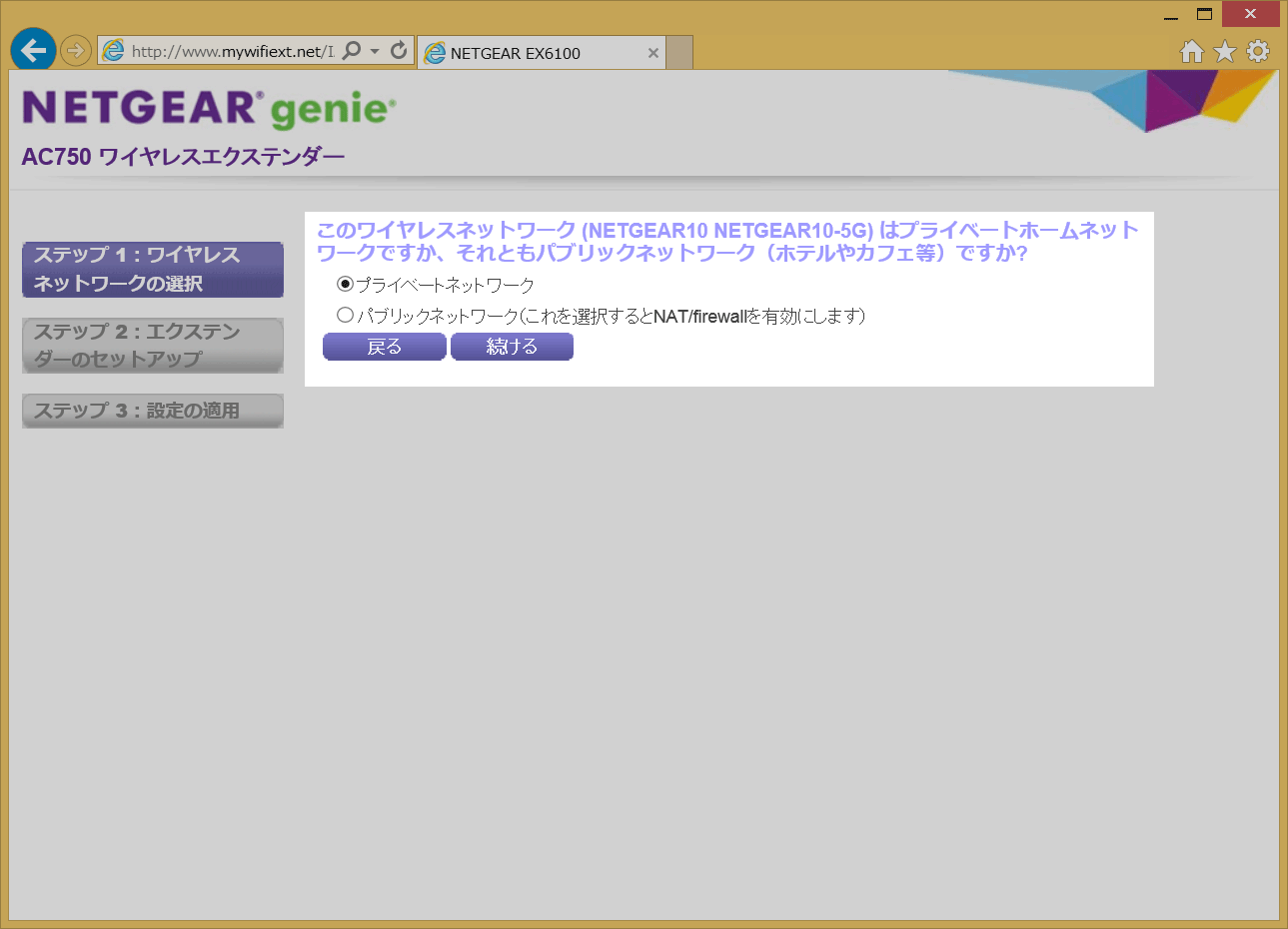Open the browser Home page icon
Image resolution: width=1288 pixels, height=929 pixels.
pos(1191,51)
